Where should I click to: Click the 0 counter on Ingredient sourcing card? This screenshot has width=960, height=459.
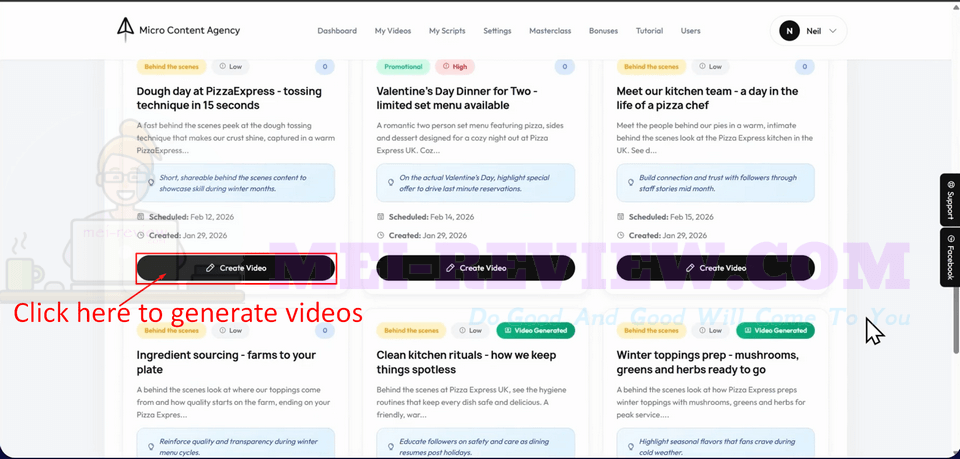[x=324, y=330]
